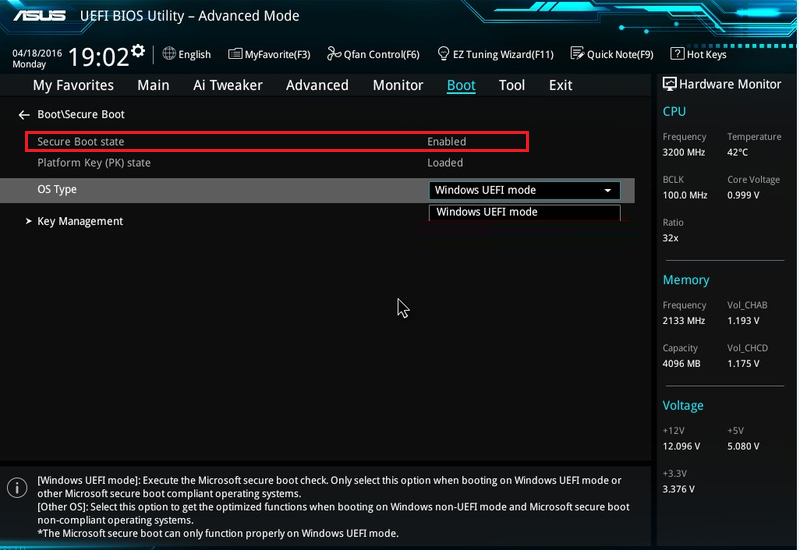Viewport: 799px width, 550px height.
Task: Choose Windows UEFI mode from the list
Action: (x=524, y=212)
